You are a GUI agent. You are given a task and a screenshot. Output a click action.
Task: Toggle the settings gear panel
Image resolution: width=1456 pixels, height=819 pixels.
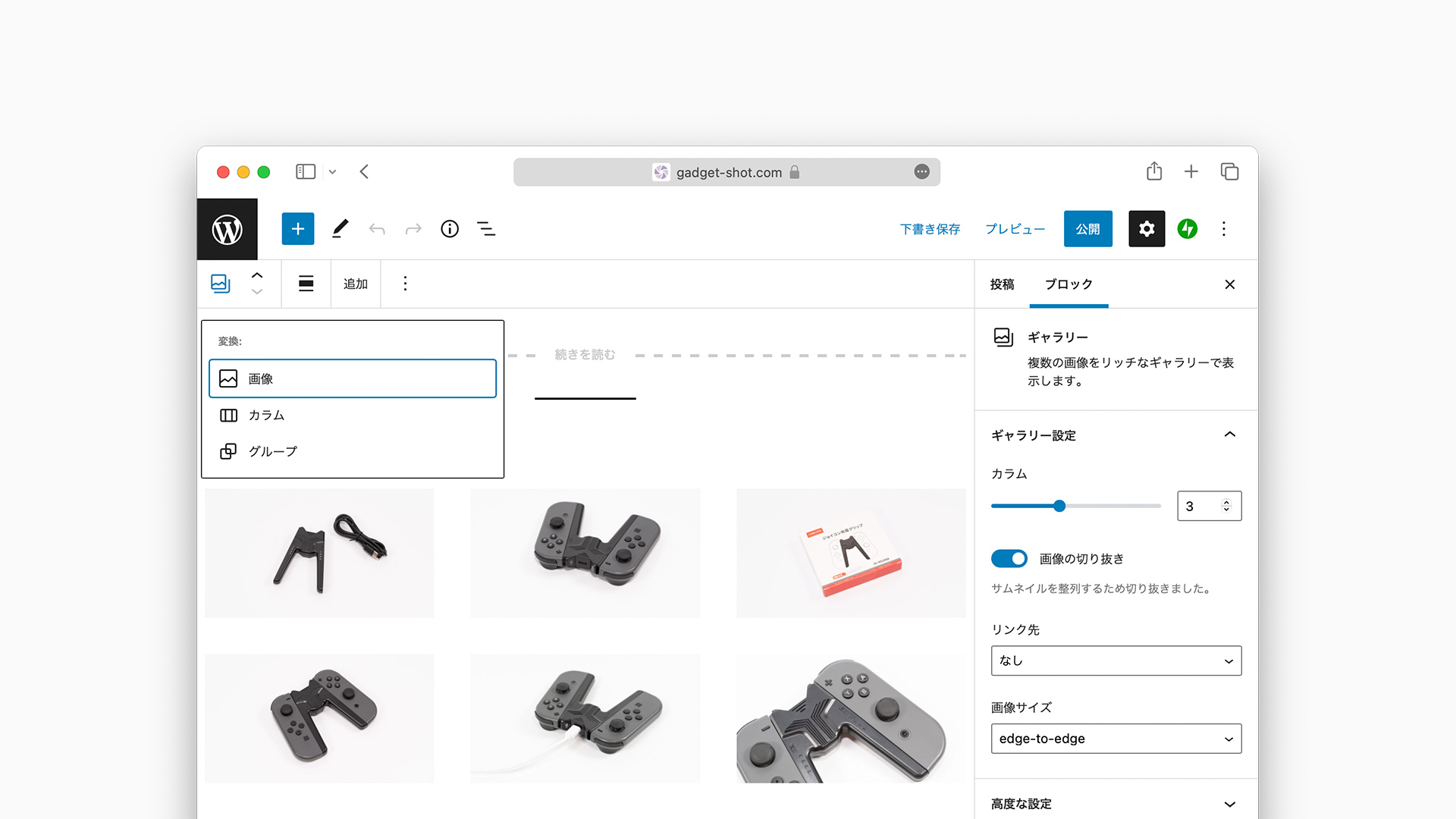tap(1146, 229)
